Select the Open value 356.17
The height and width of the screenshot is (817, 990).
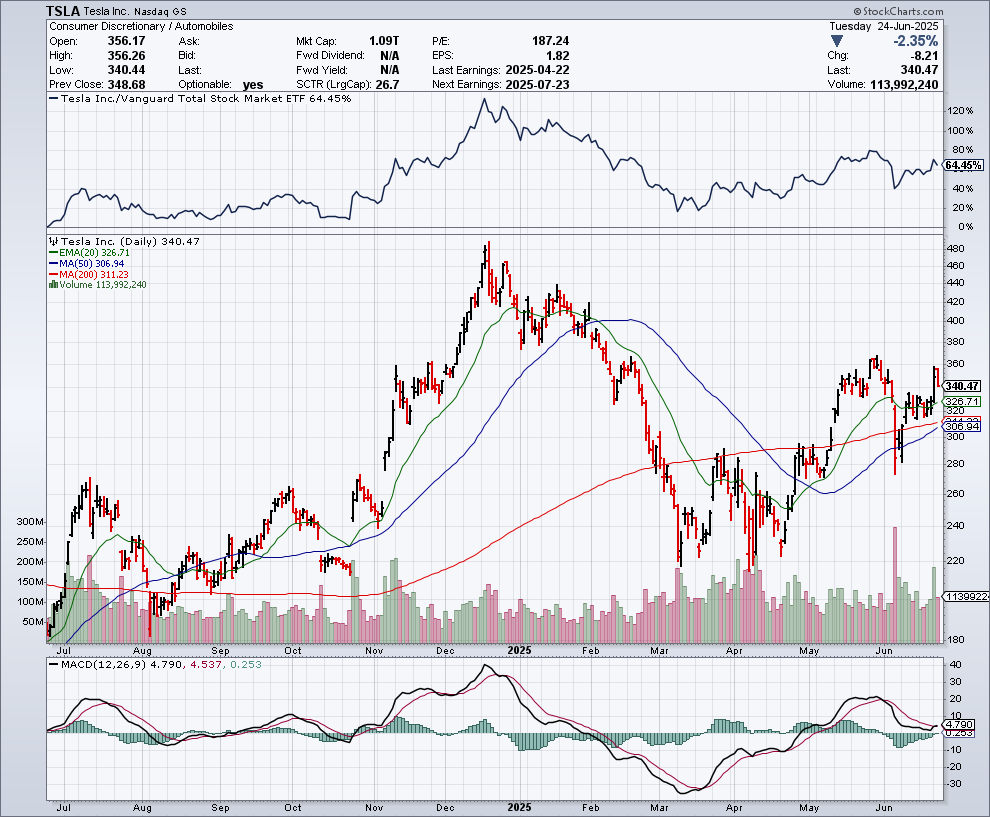pyautogui.click(x=126, y=41)
